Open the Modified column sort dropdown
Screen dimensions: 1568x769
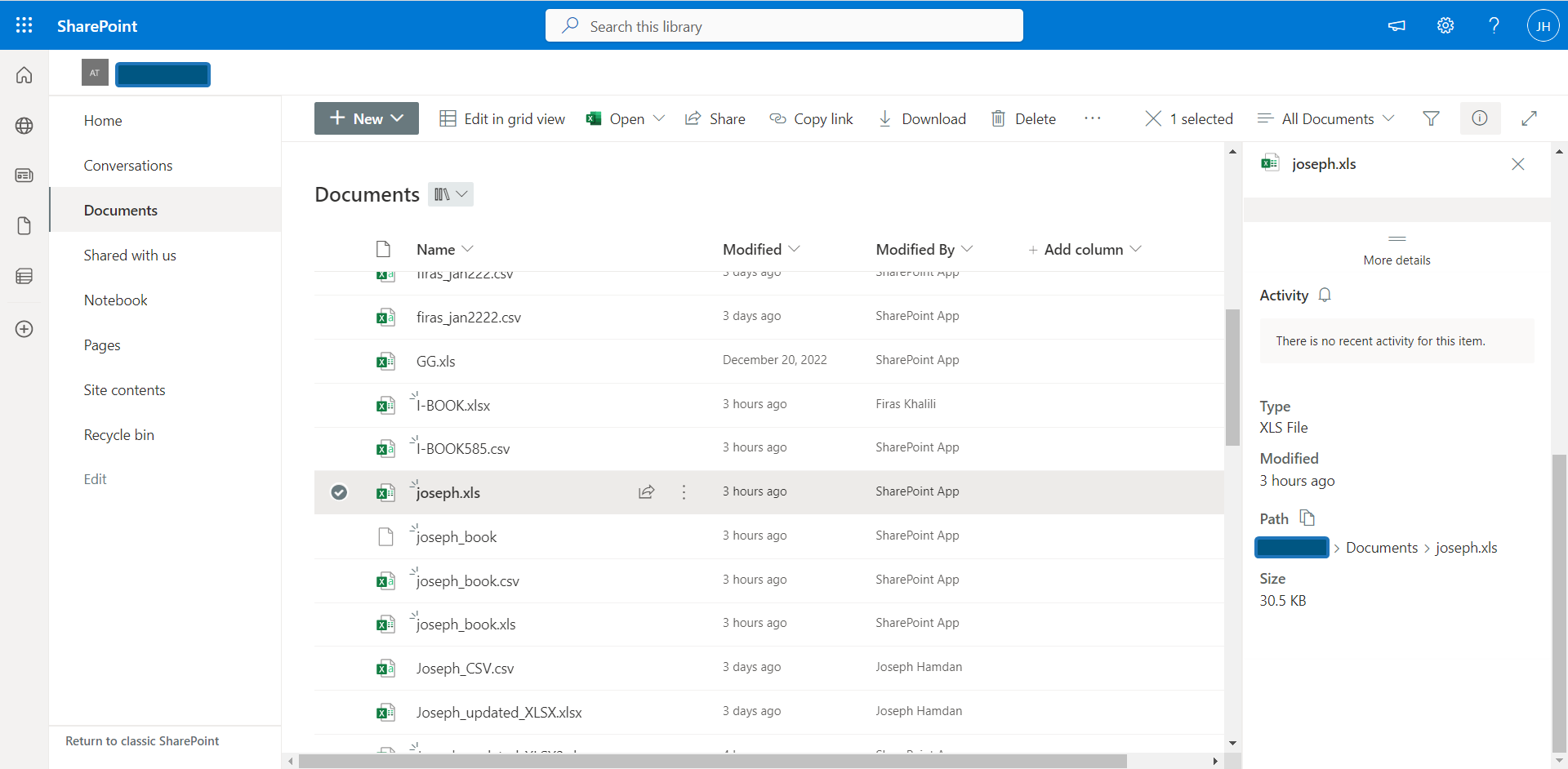796,249
